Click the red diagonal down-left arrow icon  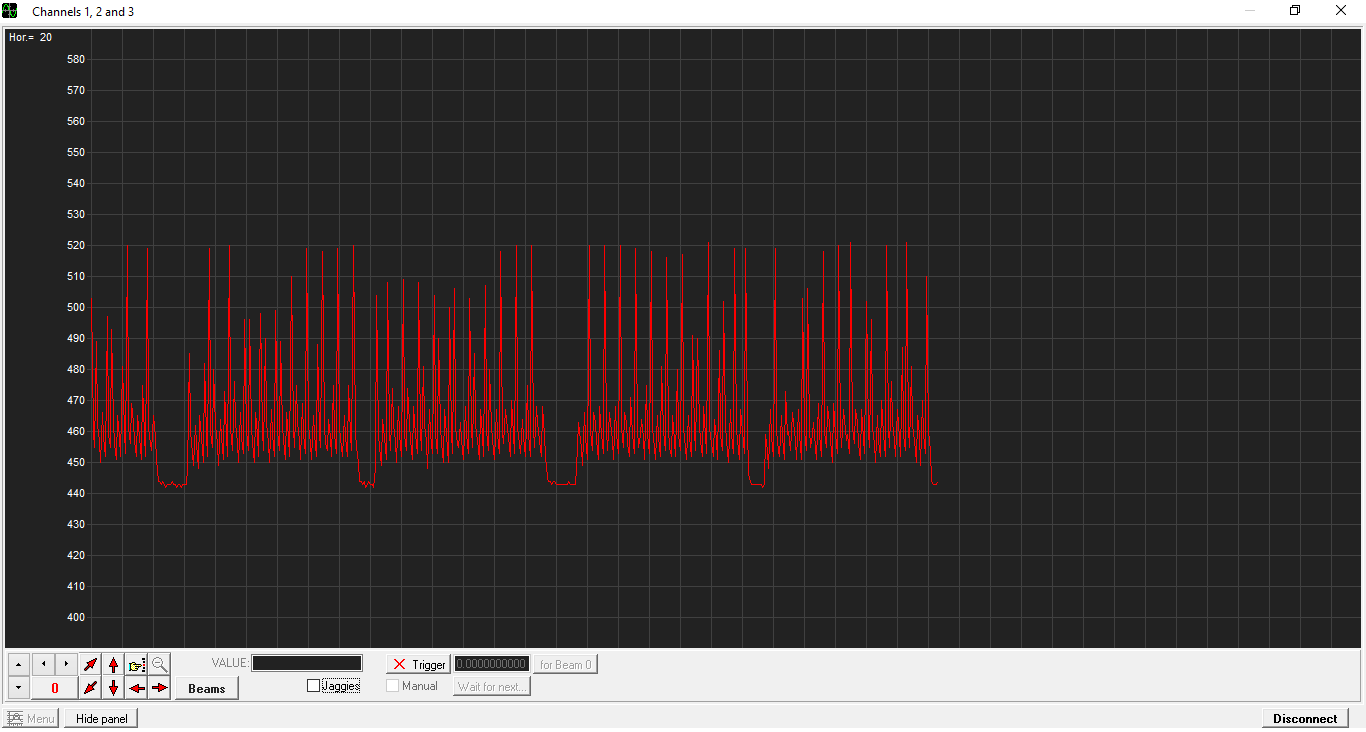point(91,688)
